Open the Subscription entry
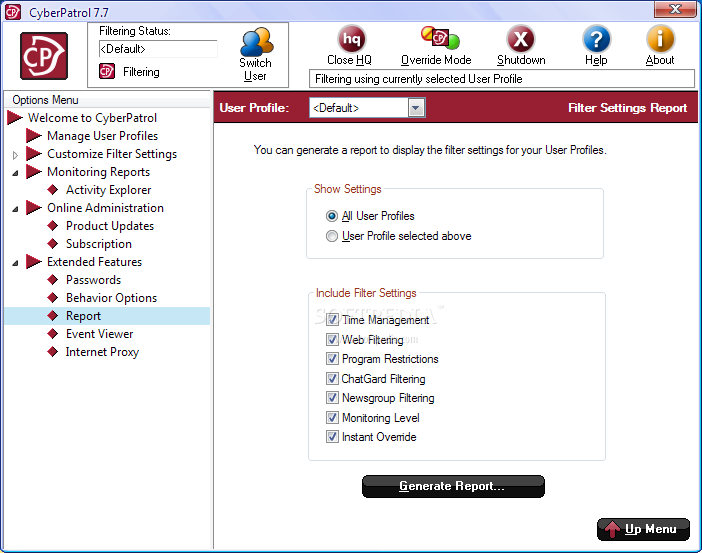702x553 pixels. pos(99,244)
